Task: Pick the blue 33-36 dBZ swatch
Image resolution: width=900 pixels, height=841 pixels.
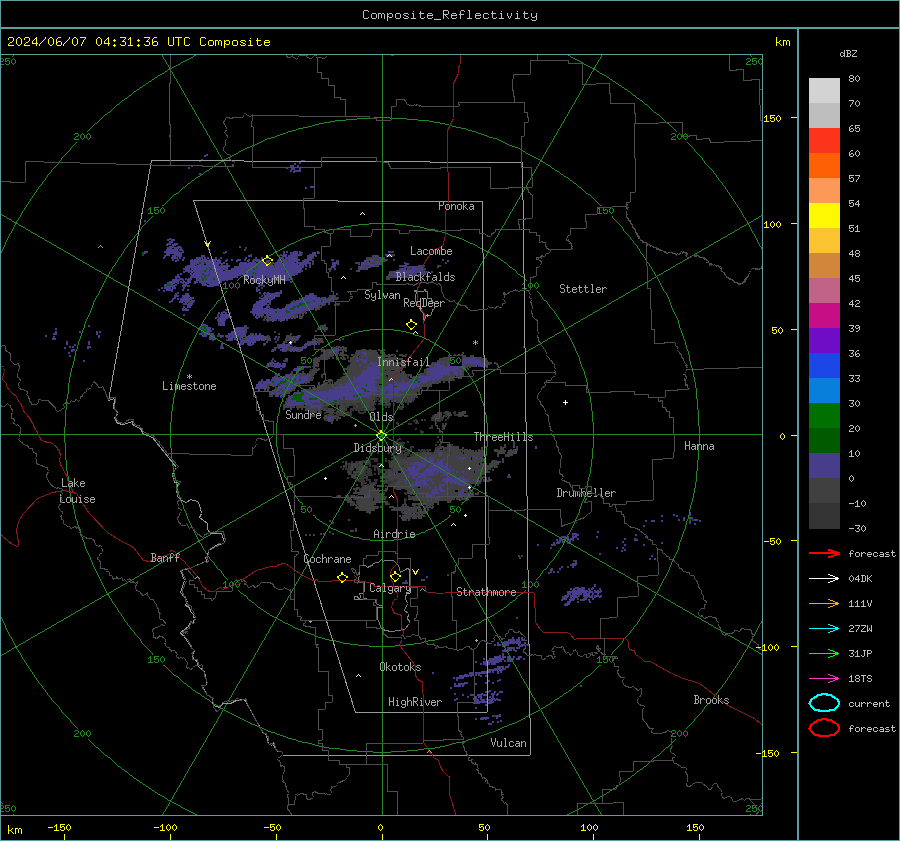Action: (824, 366)
